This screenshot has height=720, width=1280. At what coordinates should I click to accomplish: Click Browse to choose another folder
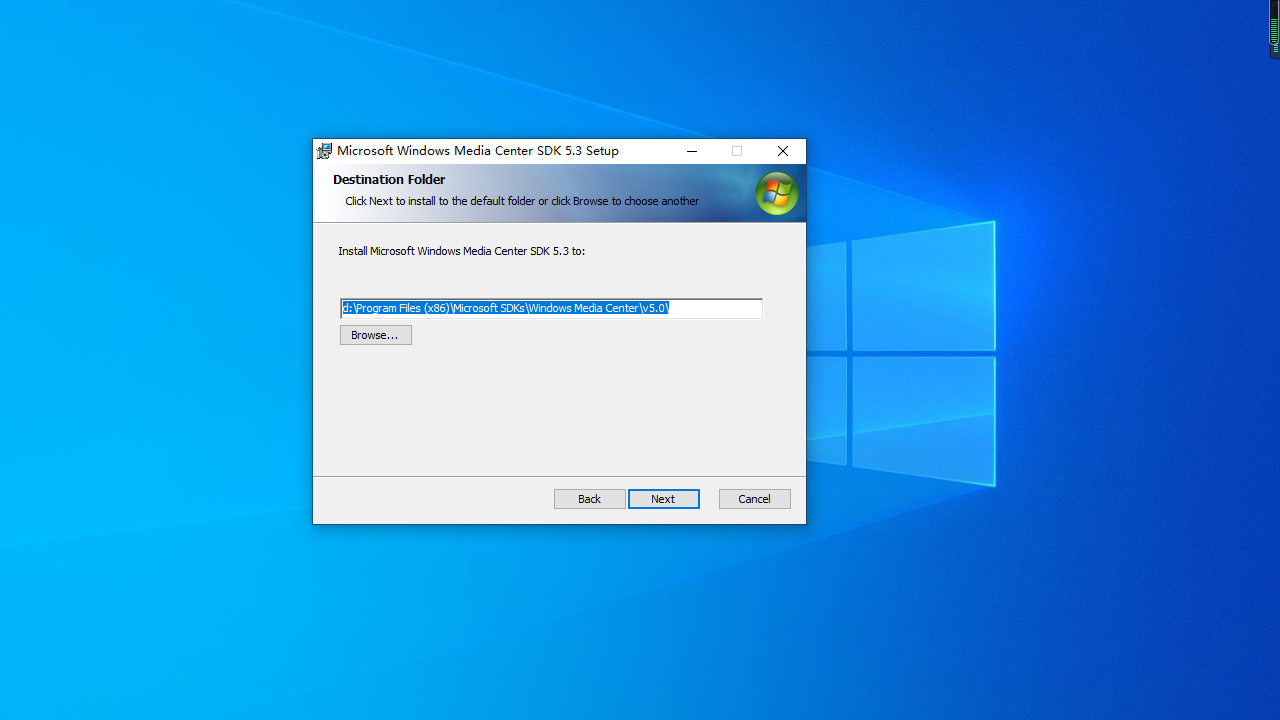(x=375, y=334)
